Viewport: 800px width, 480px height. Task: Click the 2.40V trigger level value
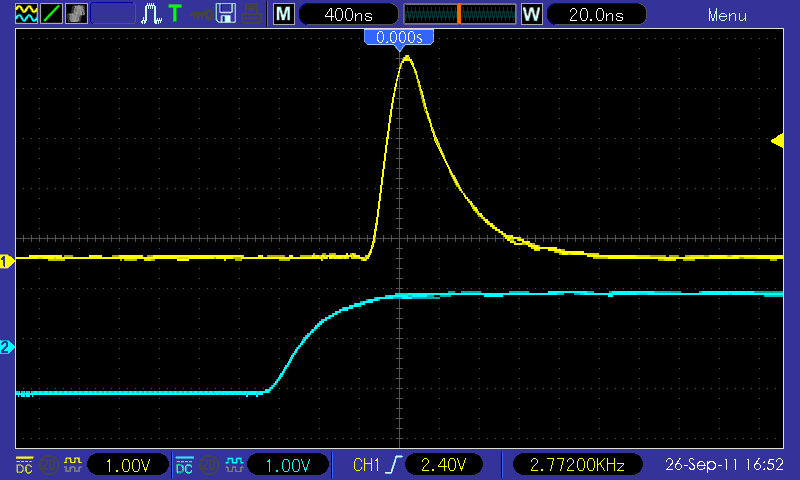tap(443, 465)
